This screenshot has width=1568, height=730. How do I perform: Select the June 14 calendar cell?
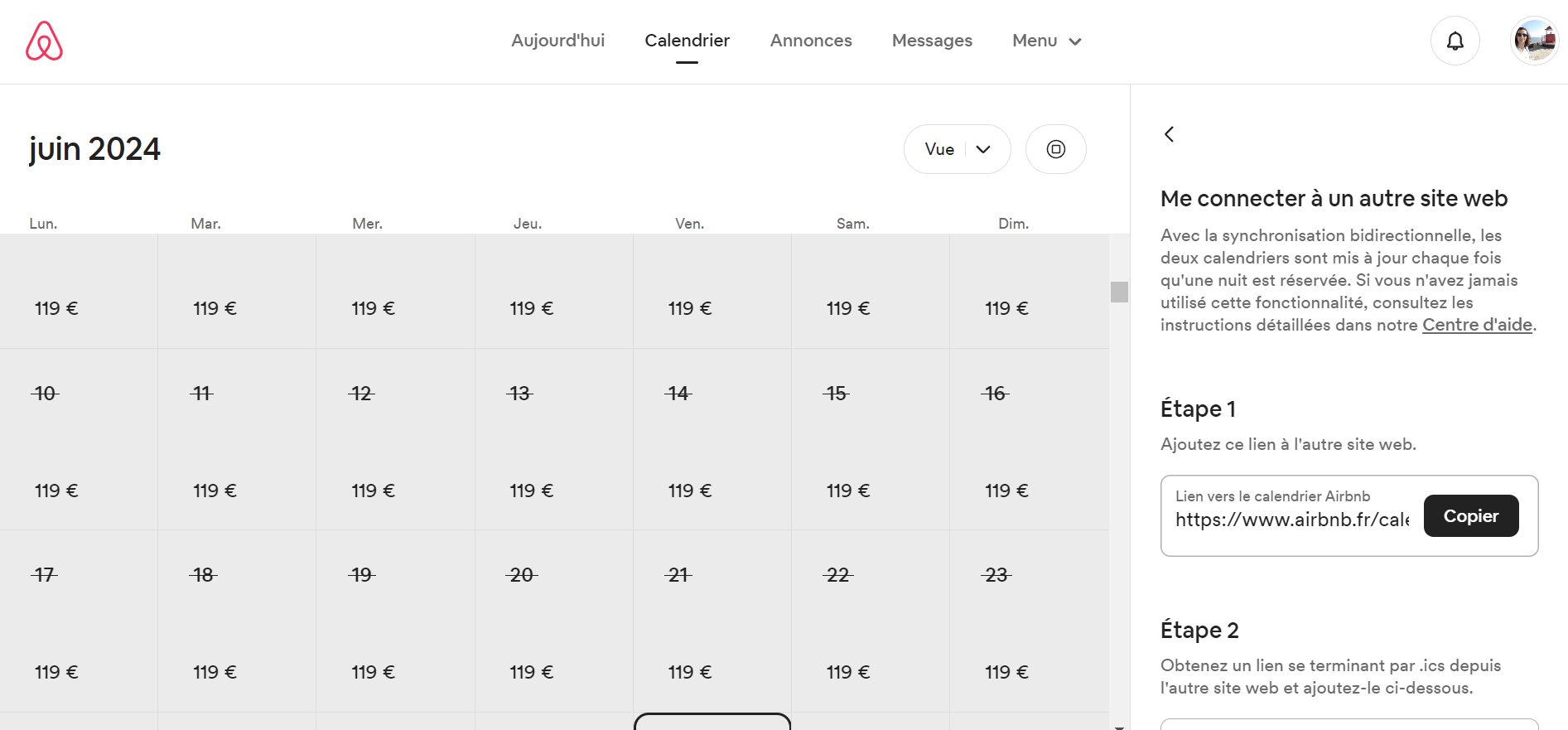point(712,439)
